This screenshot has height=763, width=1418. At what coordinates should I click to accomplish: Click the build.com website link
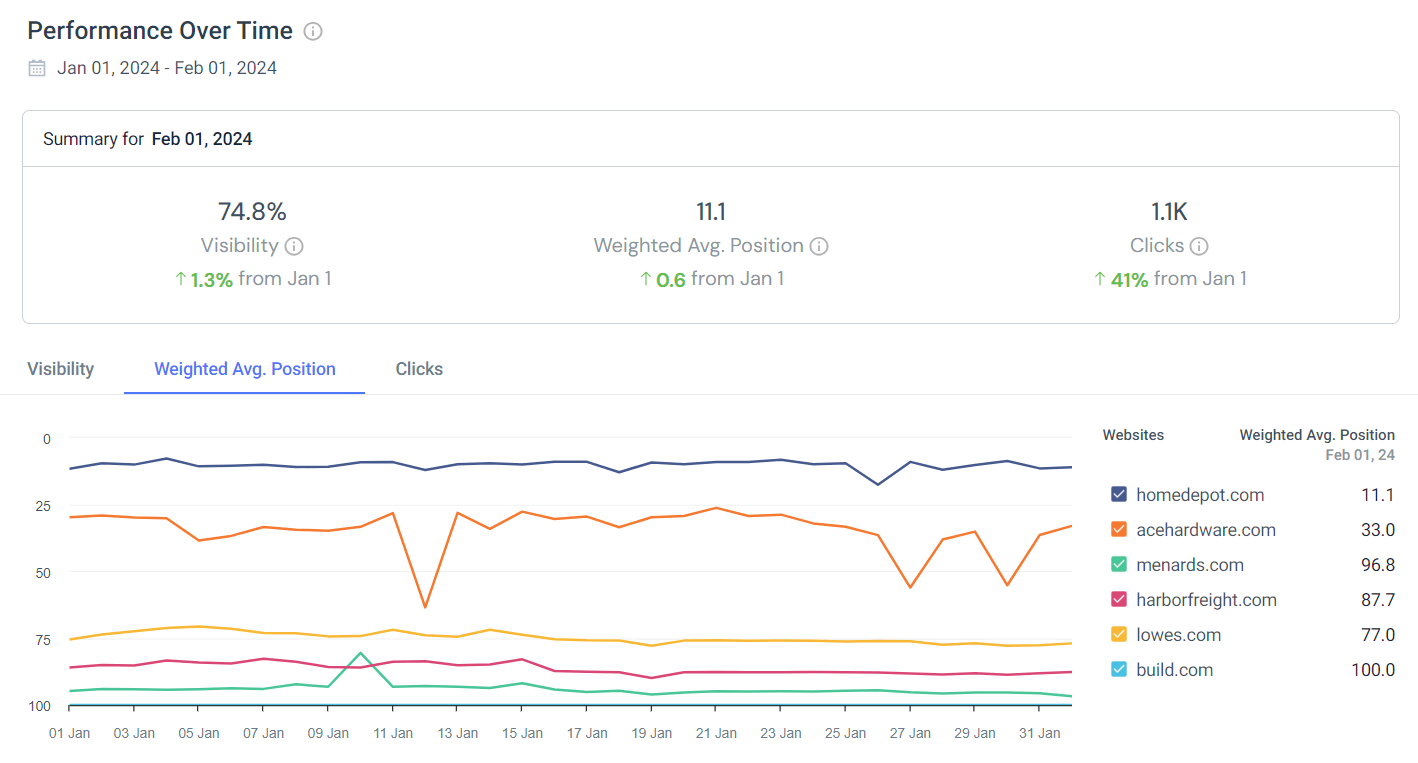[x=1175, y=669]
